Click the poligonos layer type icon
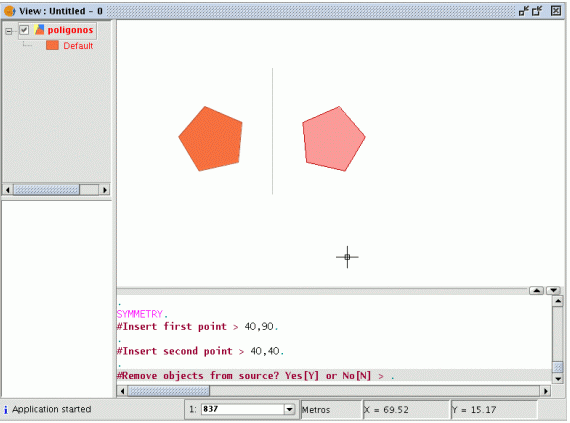The height and width of the screenshot is (423, 570). tap(39, 30)
